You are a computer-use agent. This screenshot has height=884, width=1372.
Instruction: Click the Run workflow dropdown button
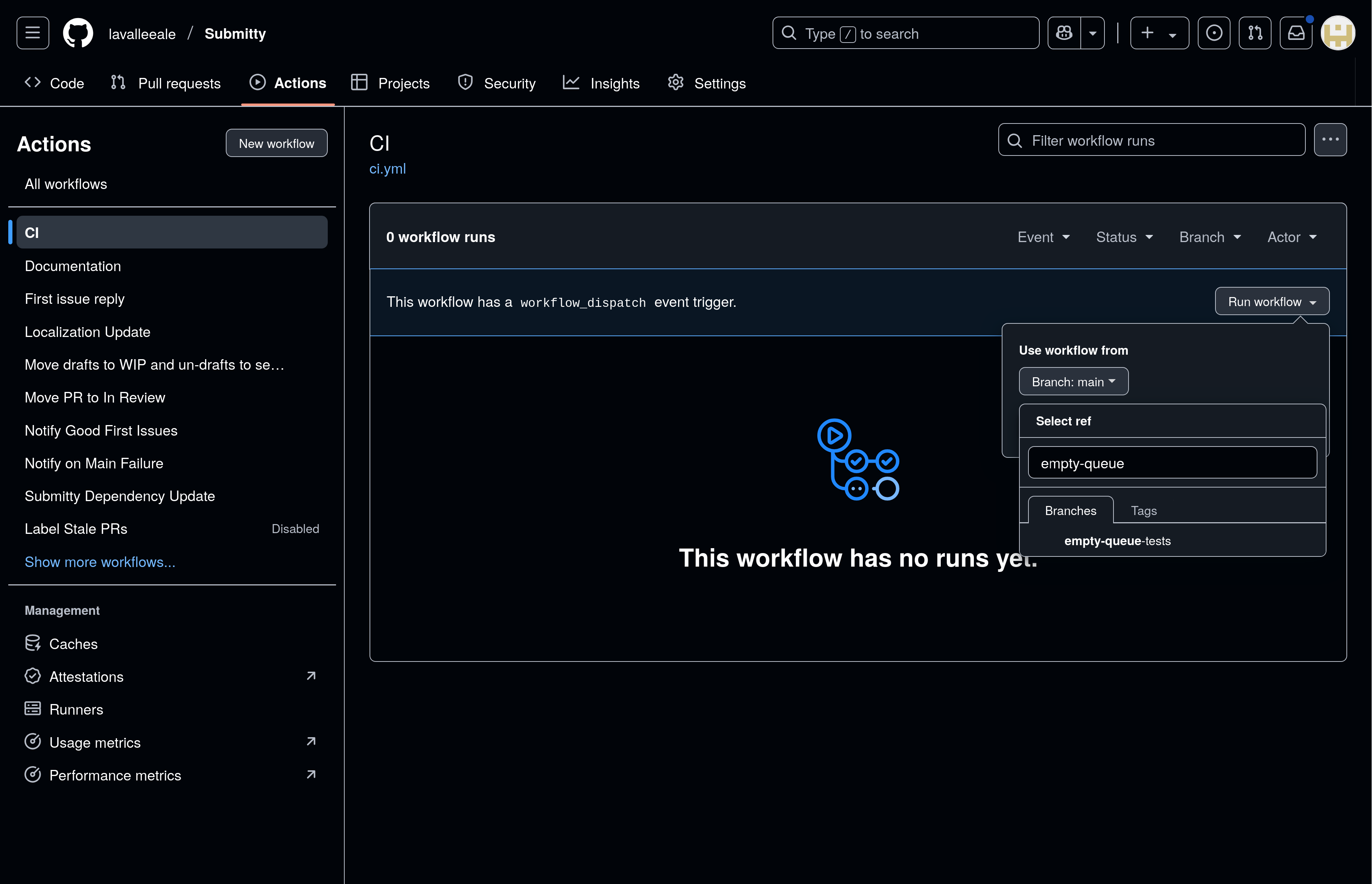pos(1272,301)
